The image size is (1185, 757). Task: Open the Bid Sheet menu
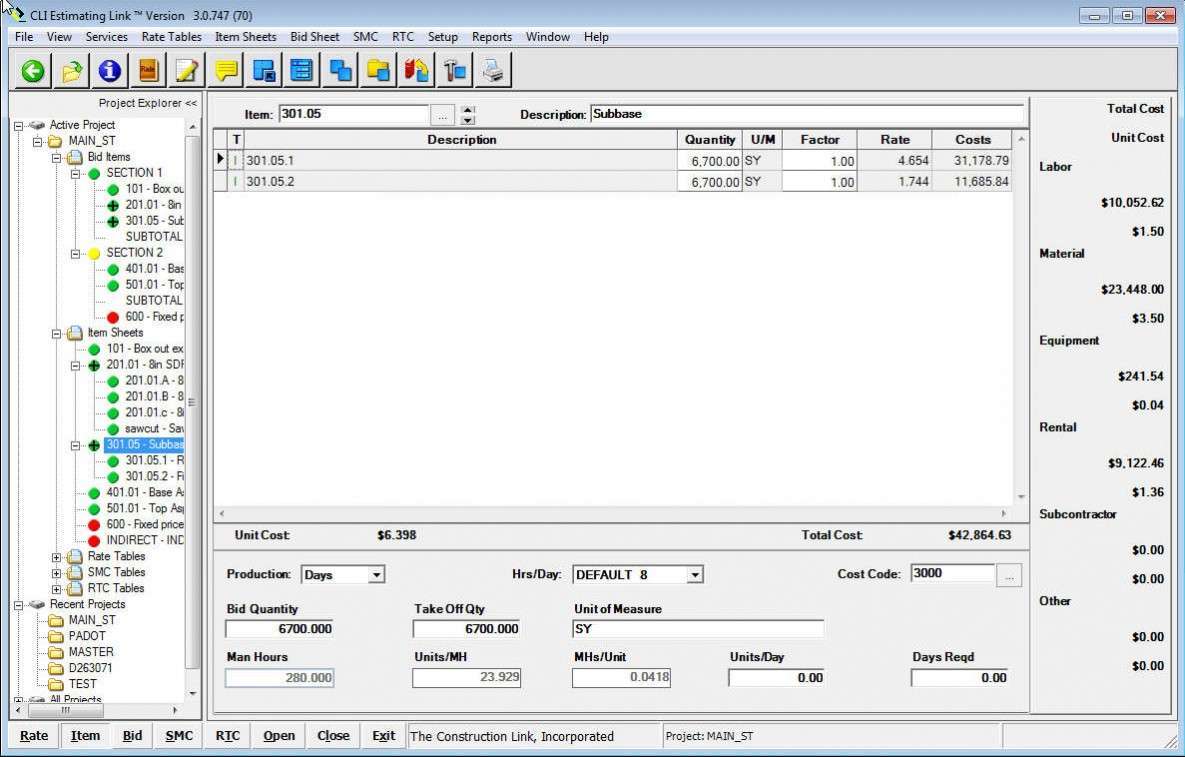click(x=314, y=36)
